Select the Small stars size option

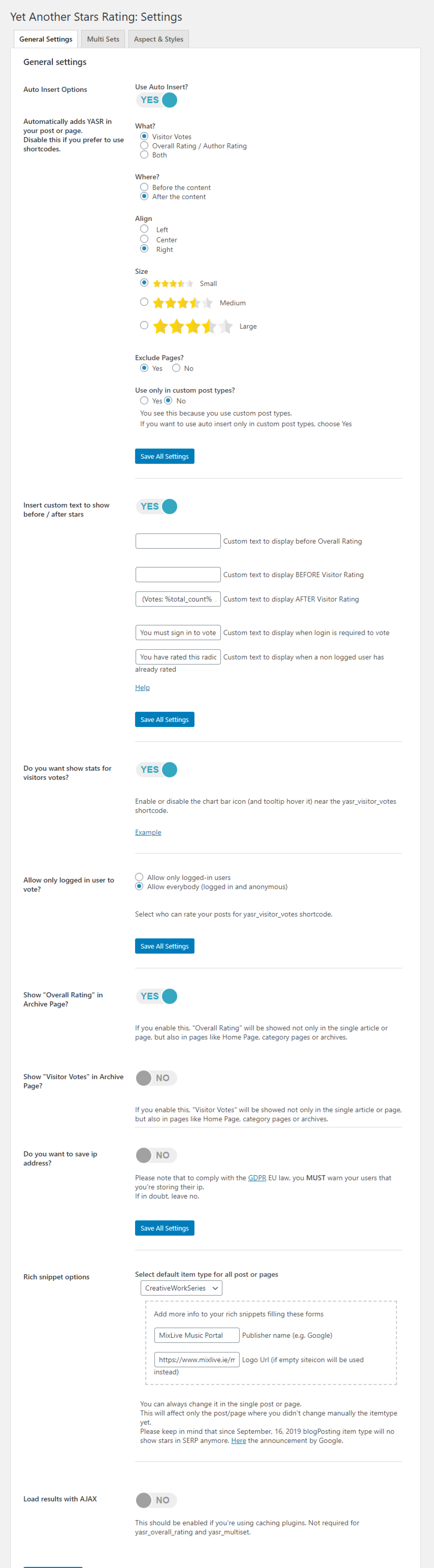(144, 283)
